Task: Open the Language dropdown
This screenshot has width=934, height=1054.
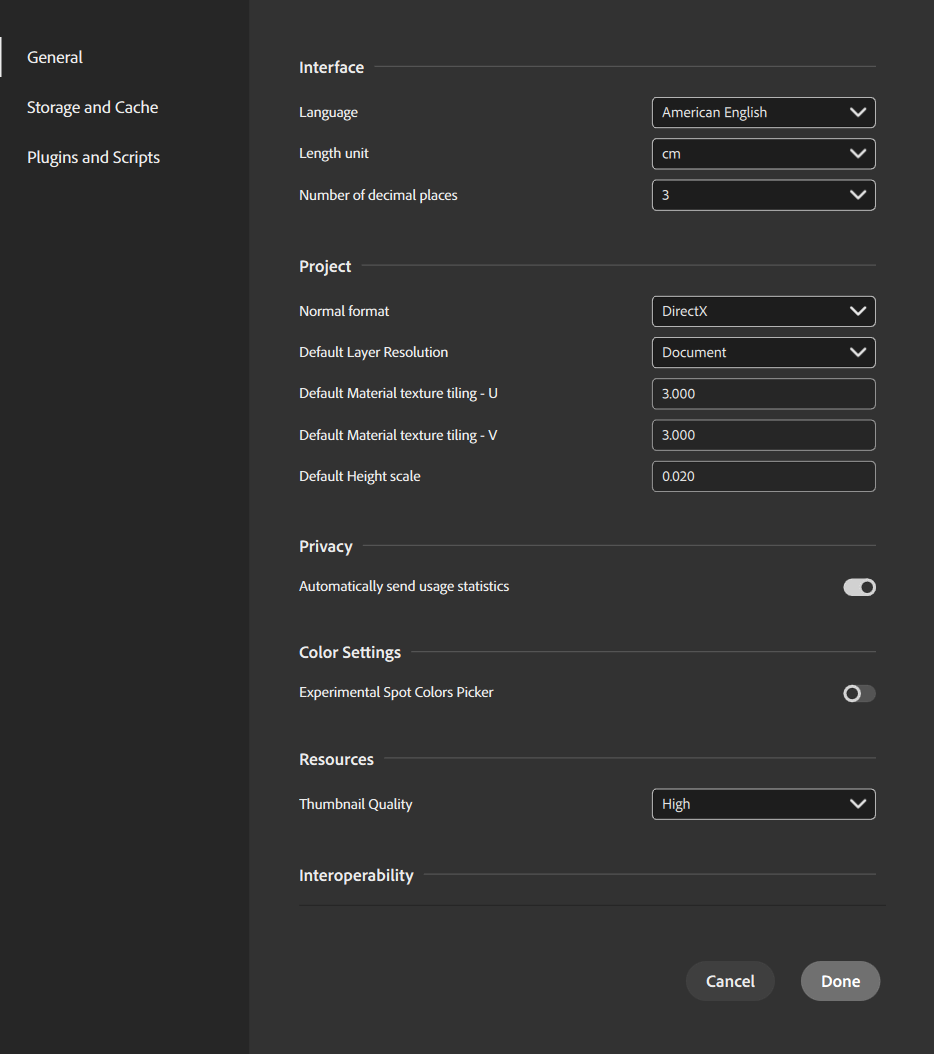Action: click(x=763, y=113)
